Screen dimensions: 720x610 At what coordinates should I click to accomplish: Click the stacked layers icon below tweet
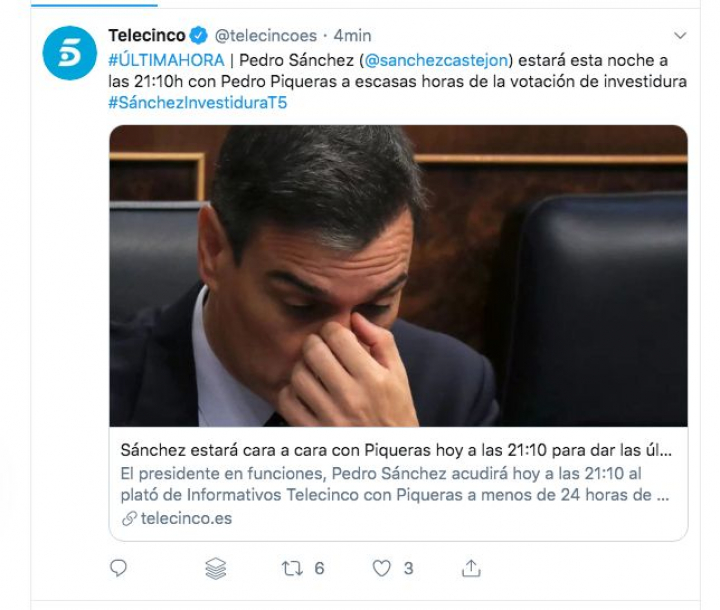215,568
